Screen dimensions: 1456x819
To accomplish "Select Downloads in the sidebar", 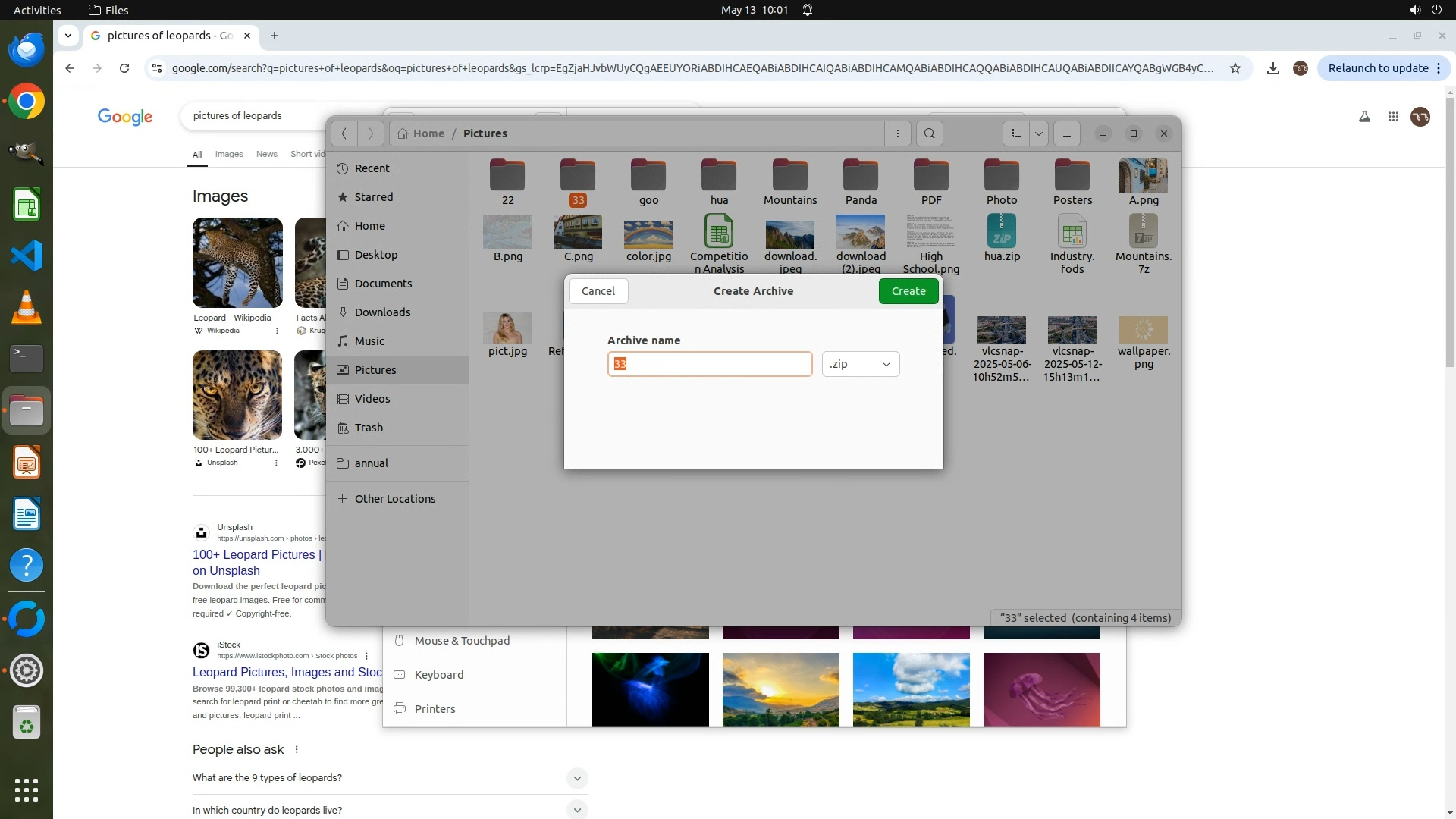I will point(382,312).
